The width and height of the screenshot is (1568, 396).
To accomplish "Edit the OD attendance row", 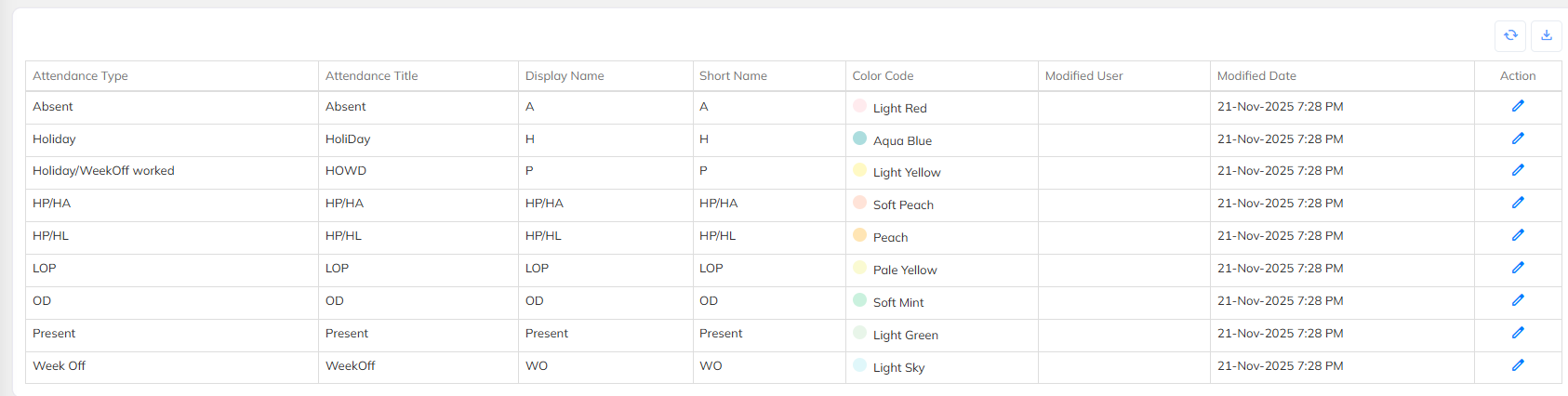I will [1518, 300].
